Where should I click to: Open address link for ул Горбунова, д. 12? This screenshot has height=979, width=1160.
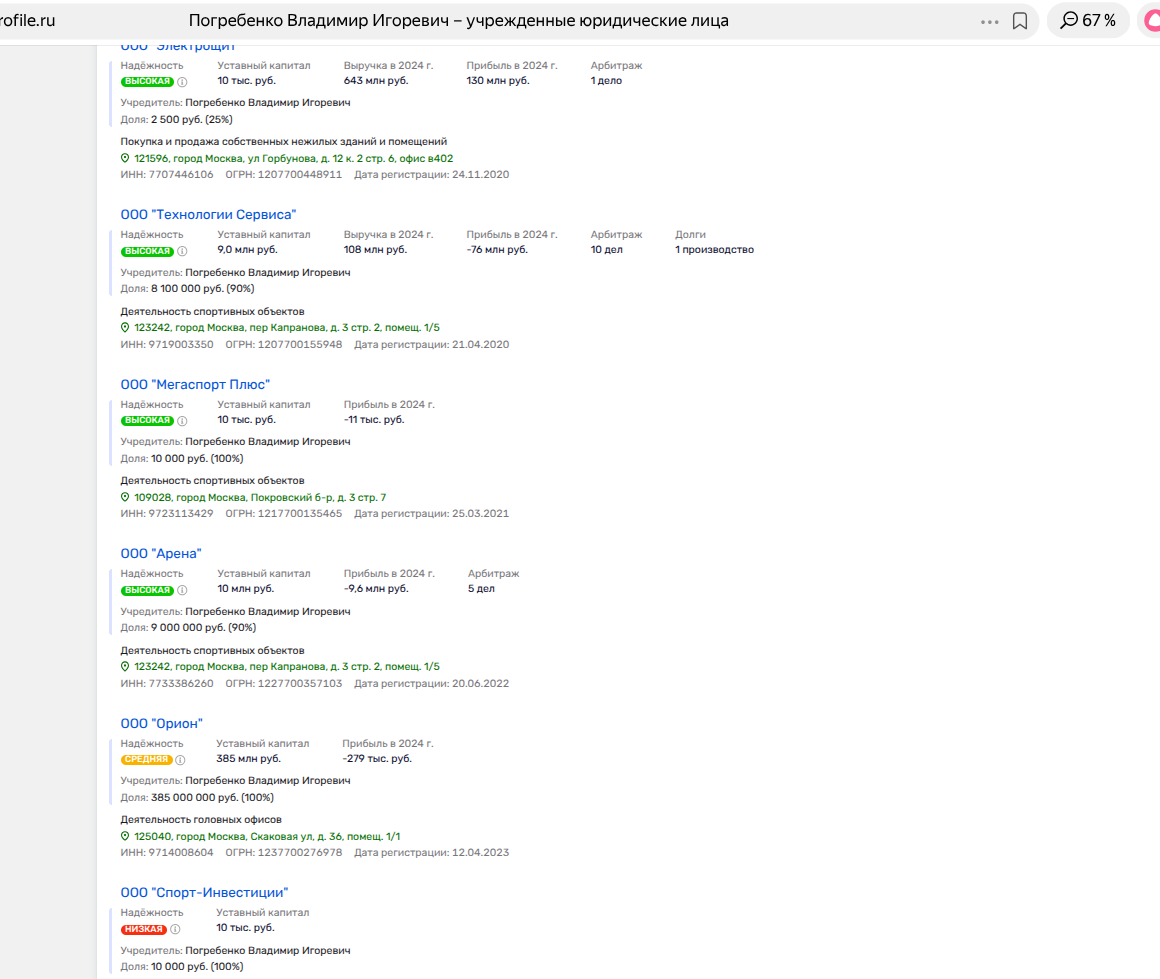[x=293, y=158]
